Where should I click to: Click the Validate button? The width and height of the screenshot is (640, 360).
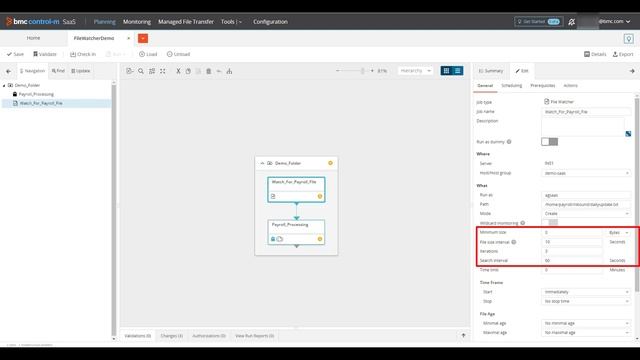click(x=44, y=54)
